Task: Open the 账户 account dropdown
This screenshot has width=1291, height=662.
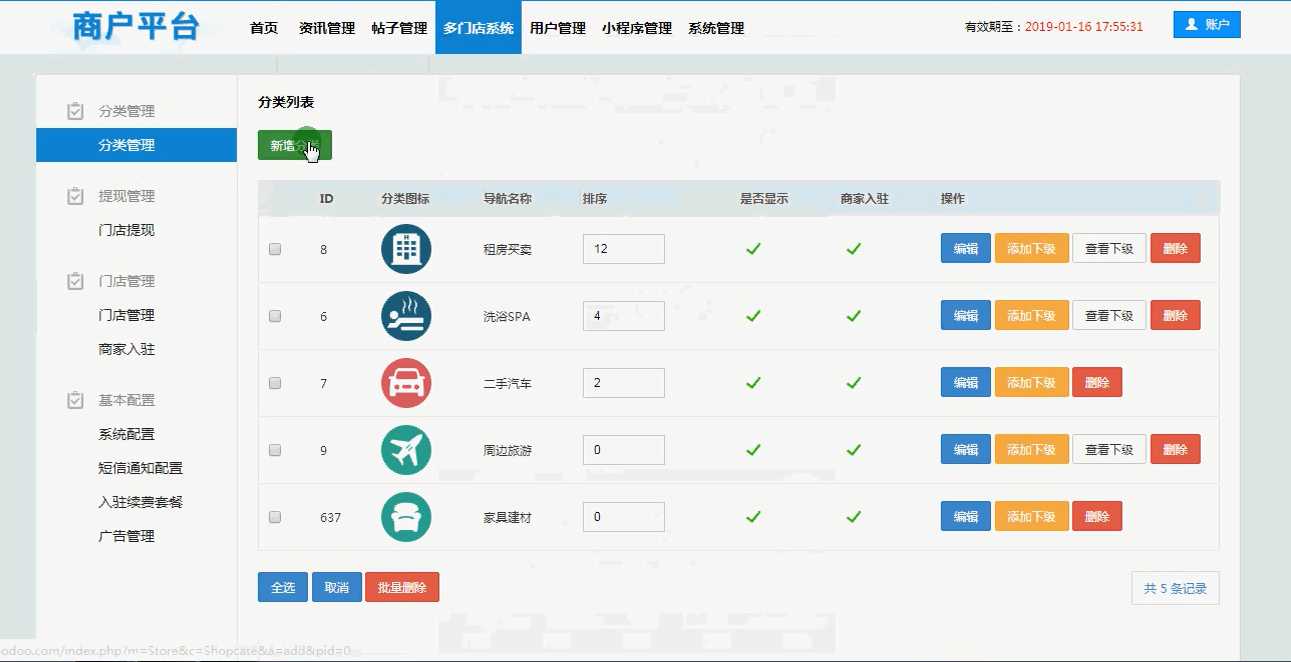Action: tap(1206, 25)
